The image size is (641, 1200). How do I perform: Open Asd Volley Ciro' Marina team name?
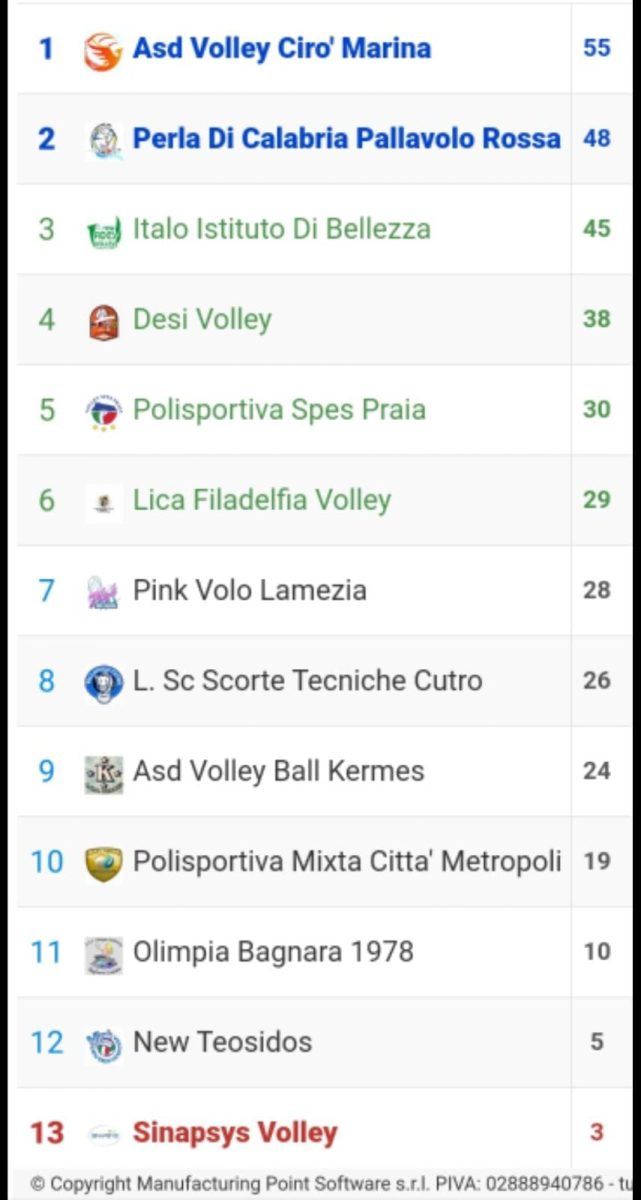(x=282, y=48)
